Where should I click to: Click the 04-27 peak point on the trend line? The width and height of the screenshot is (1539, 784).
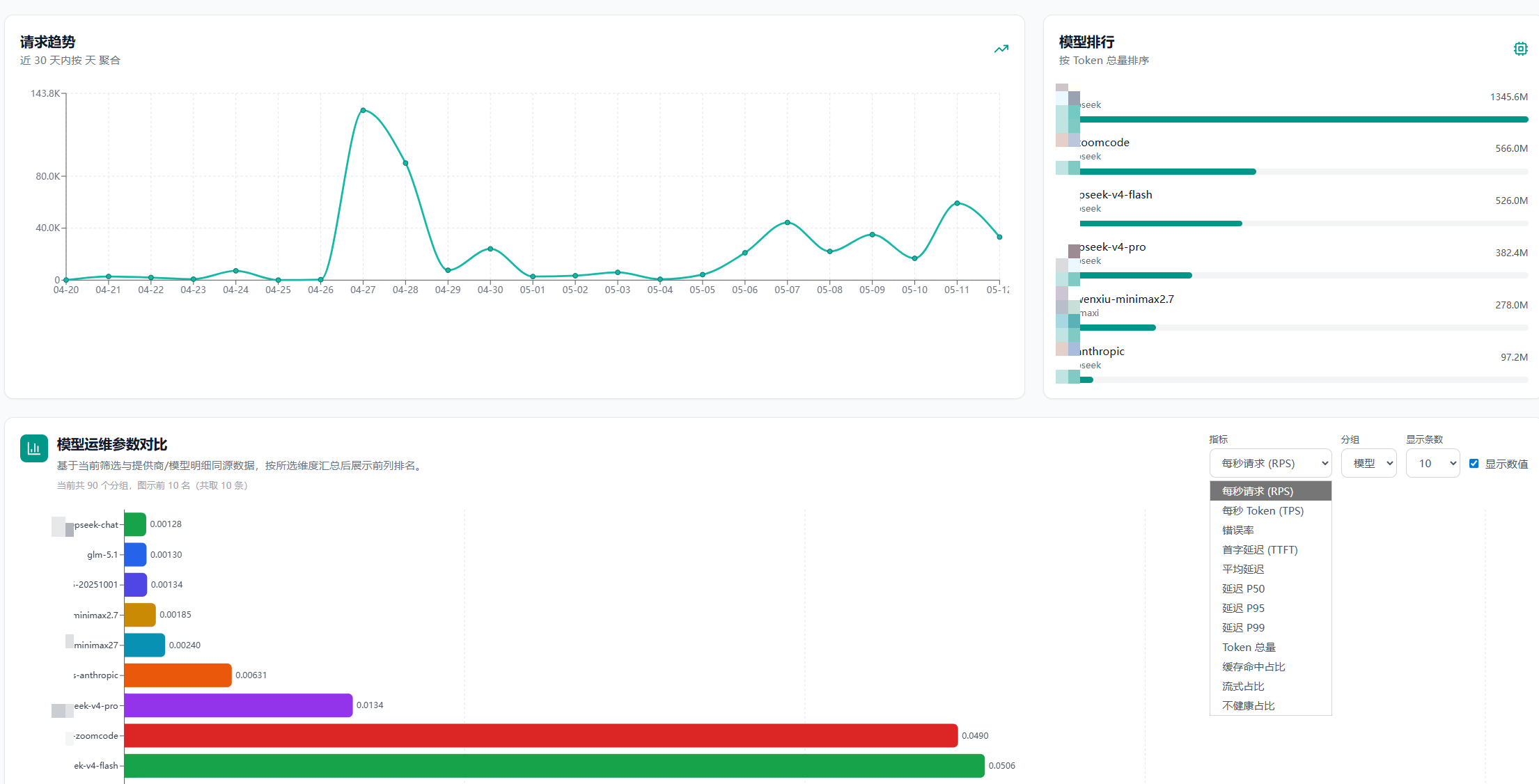coord(363,110)
